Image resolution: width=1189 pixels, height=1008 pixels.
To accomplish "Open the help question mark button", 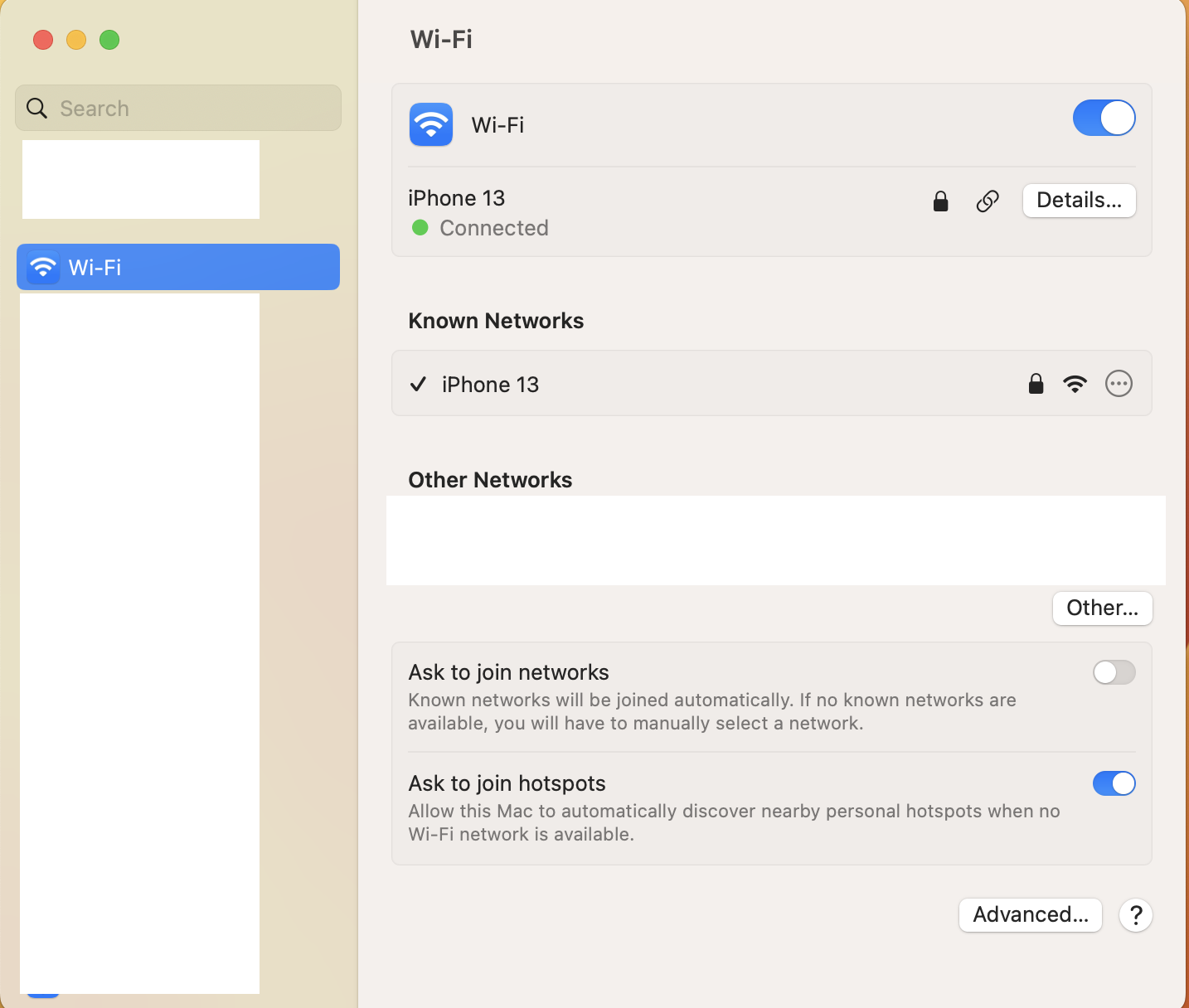I will pos(1136,915).
